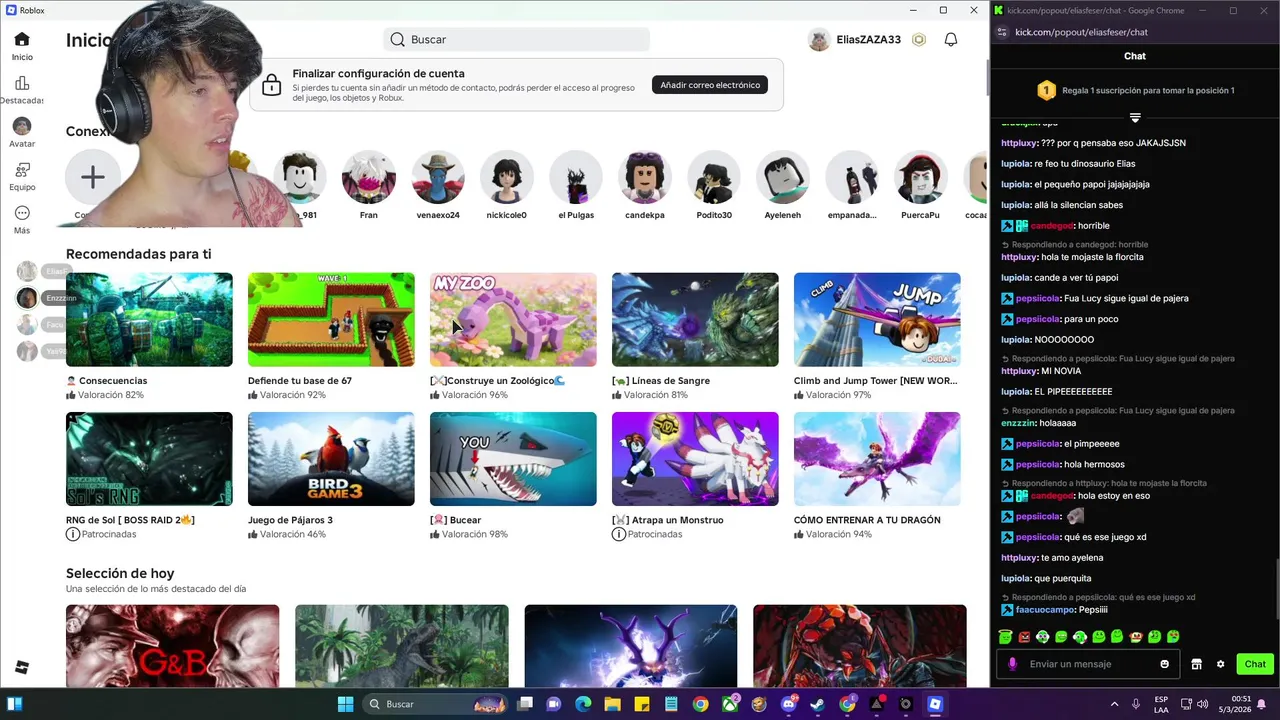Image resolution: width=1280 pixels, height=720 pixels.
Task: Open Consecuencias game thumbnail
Action: (149, 320)
